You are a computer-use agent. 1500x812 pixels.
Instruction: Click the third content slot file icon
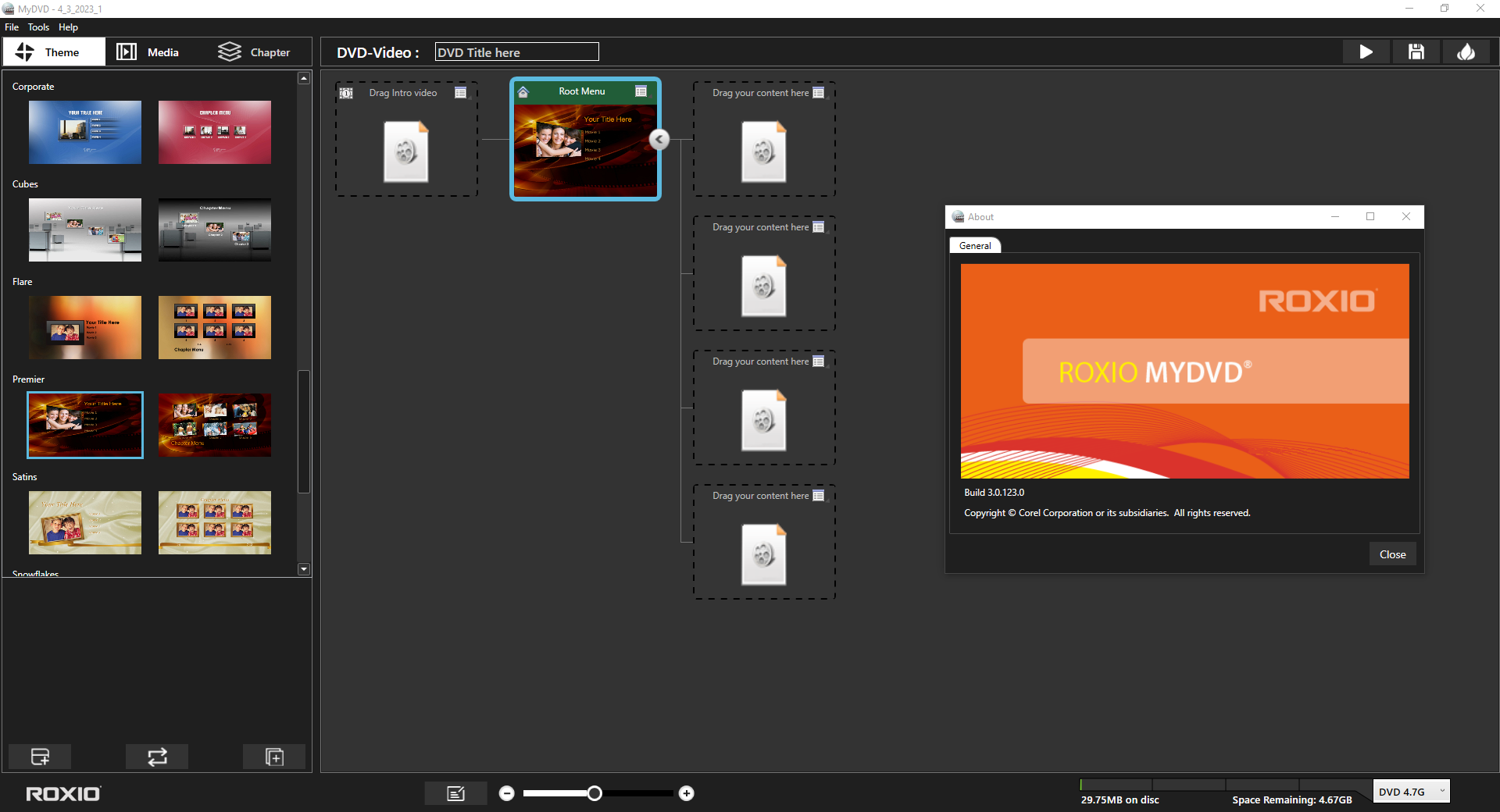click(x=764, y=420)
